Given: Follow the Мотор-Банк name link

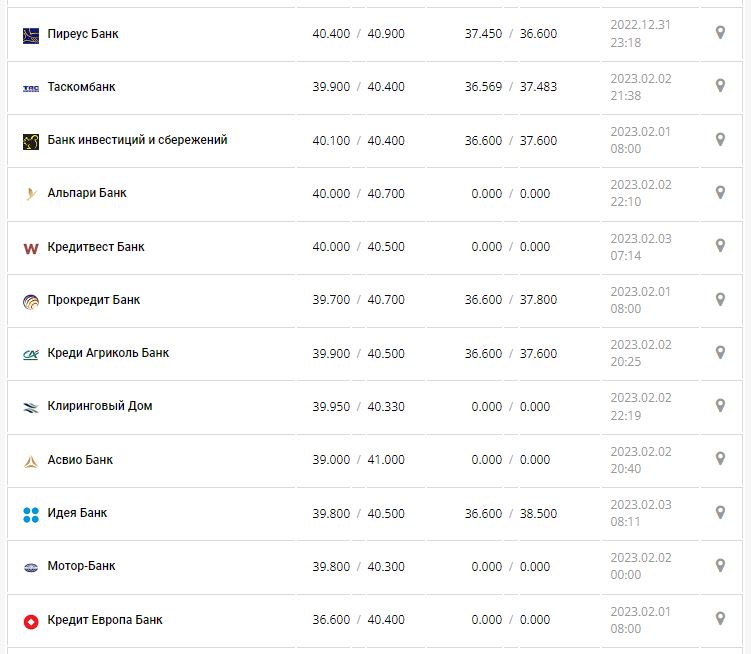Looking at the screenshot, I should [81, 566].
